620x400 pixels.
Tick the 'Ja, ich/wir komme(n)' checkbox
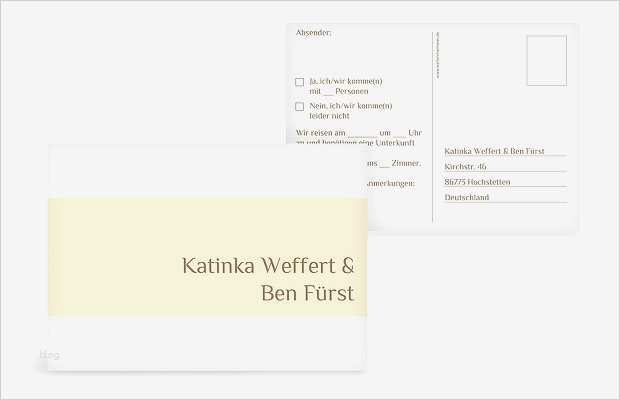tap(300, 82)
